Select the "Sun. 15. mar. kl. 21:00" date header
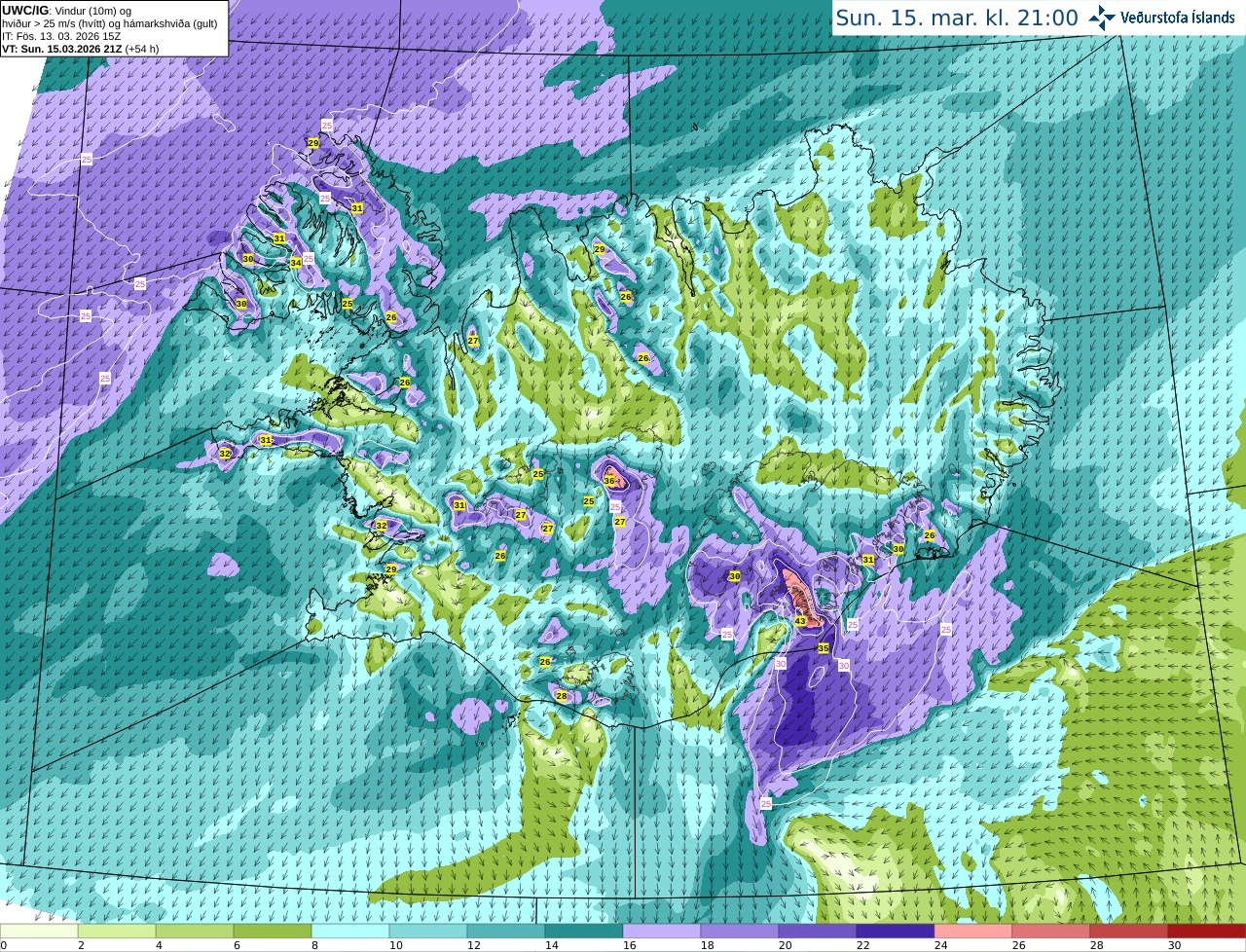This screenshot has width=1246, height=952. click(957, 18)
